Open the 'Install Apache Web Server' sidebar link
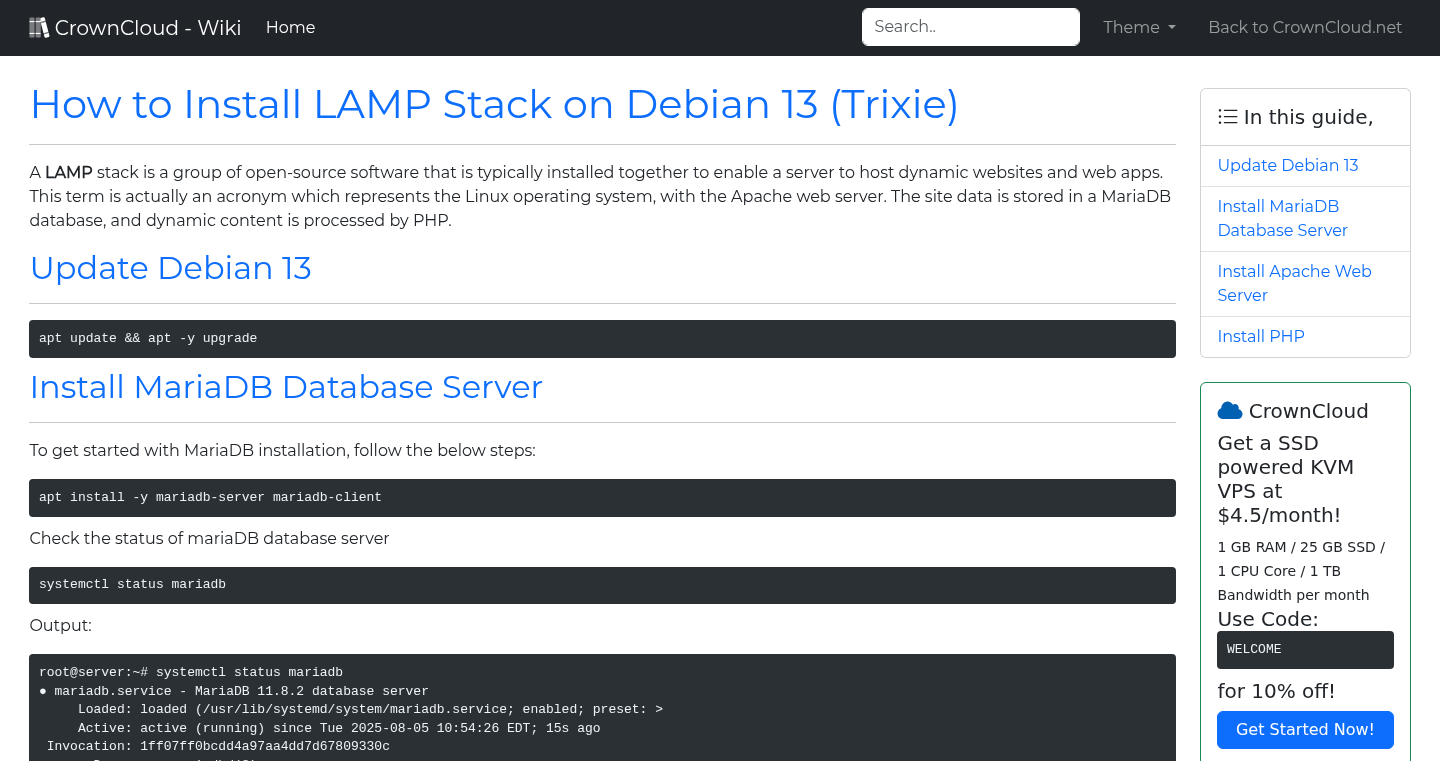 click(1294, 283)
